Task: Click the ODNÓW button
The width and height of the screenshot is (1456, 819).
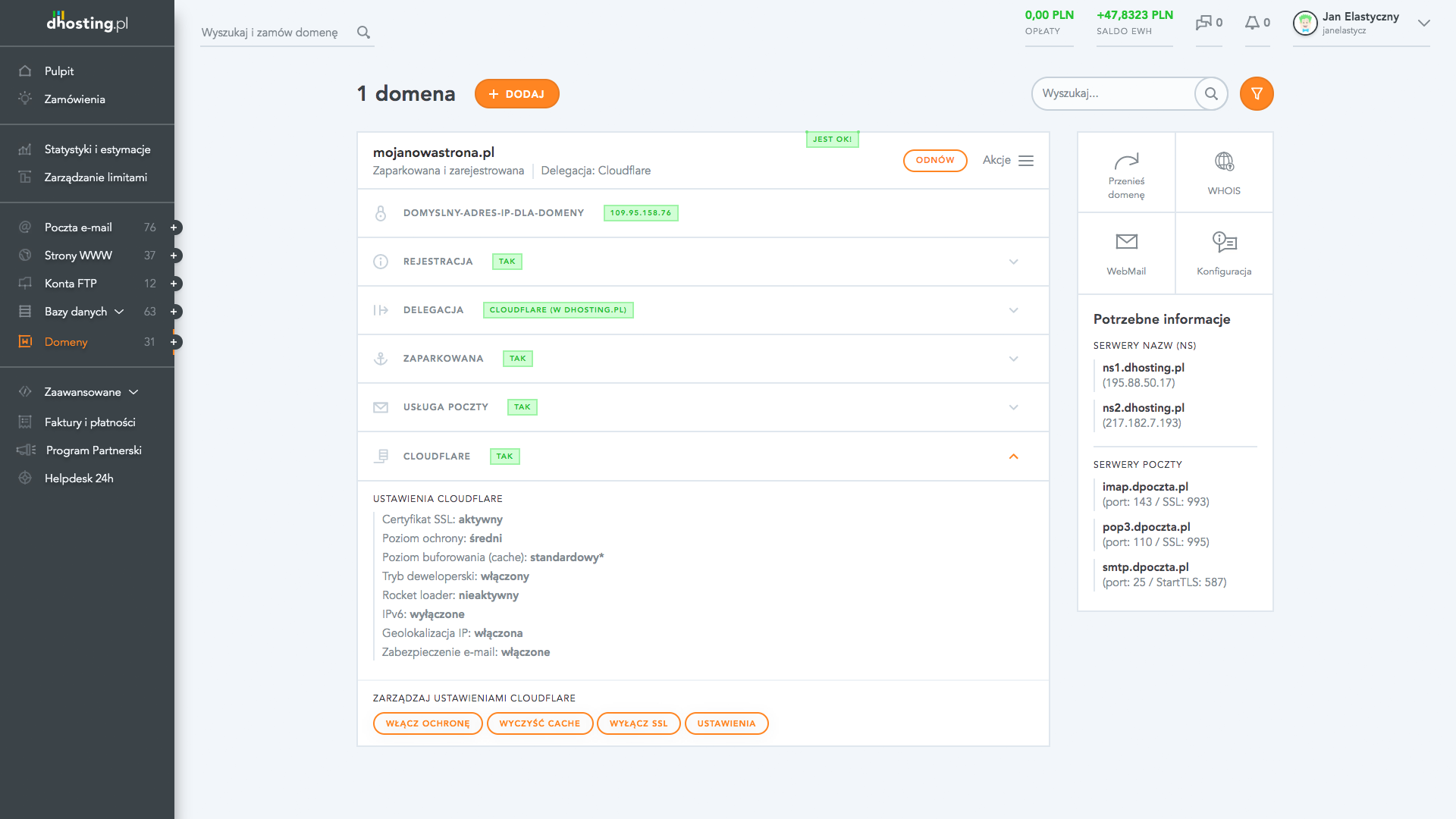Action: (935, 161)
